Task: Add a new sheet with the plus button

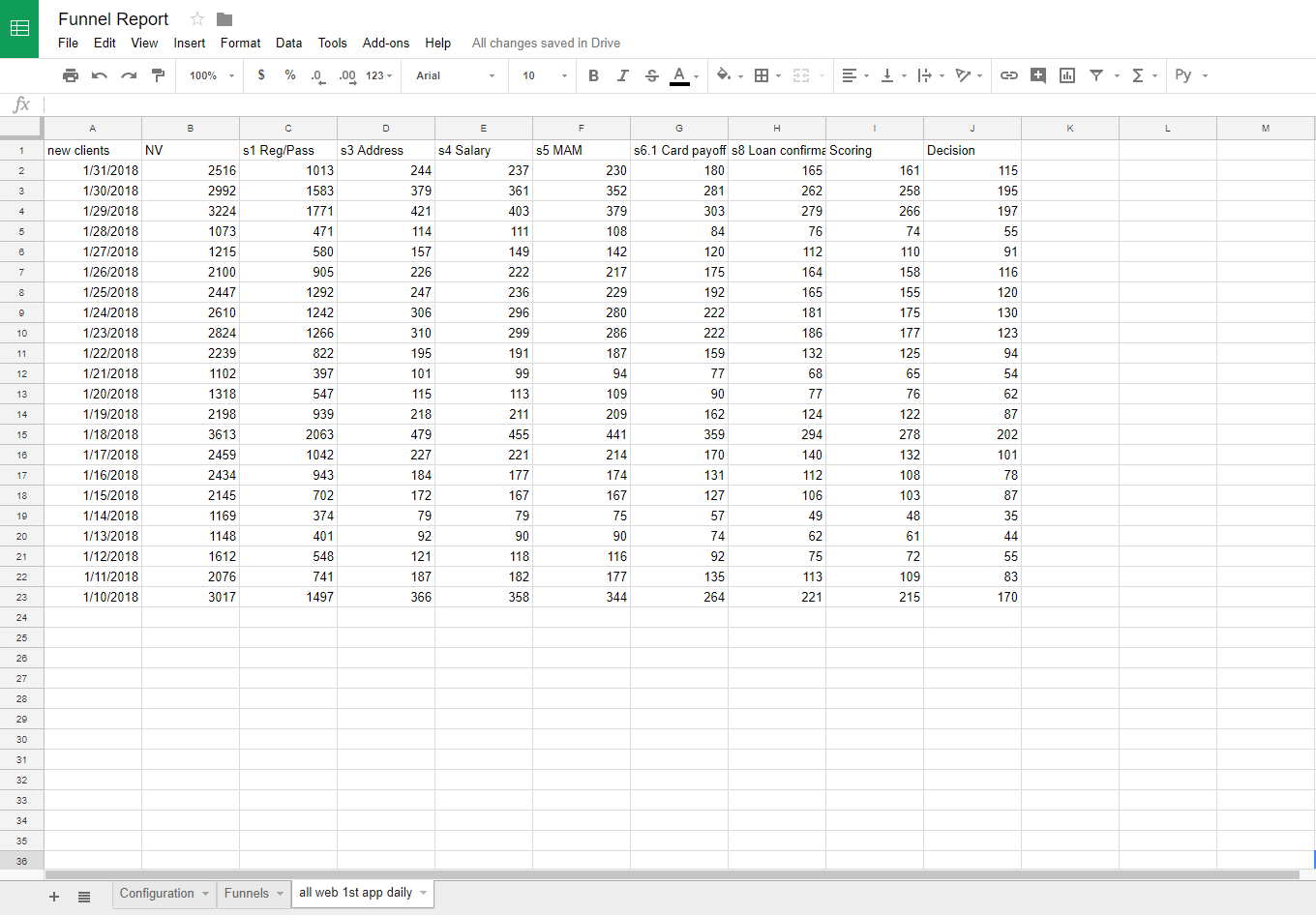Action: (x=54, y=896)
